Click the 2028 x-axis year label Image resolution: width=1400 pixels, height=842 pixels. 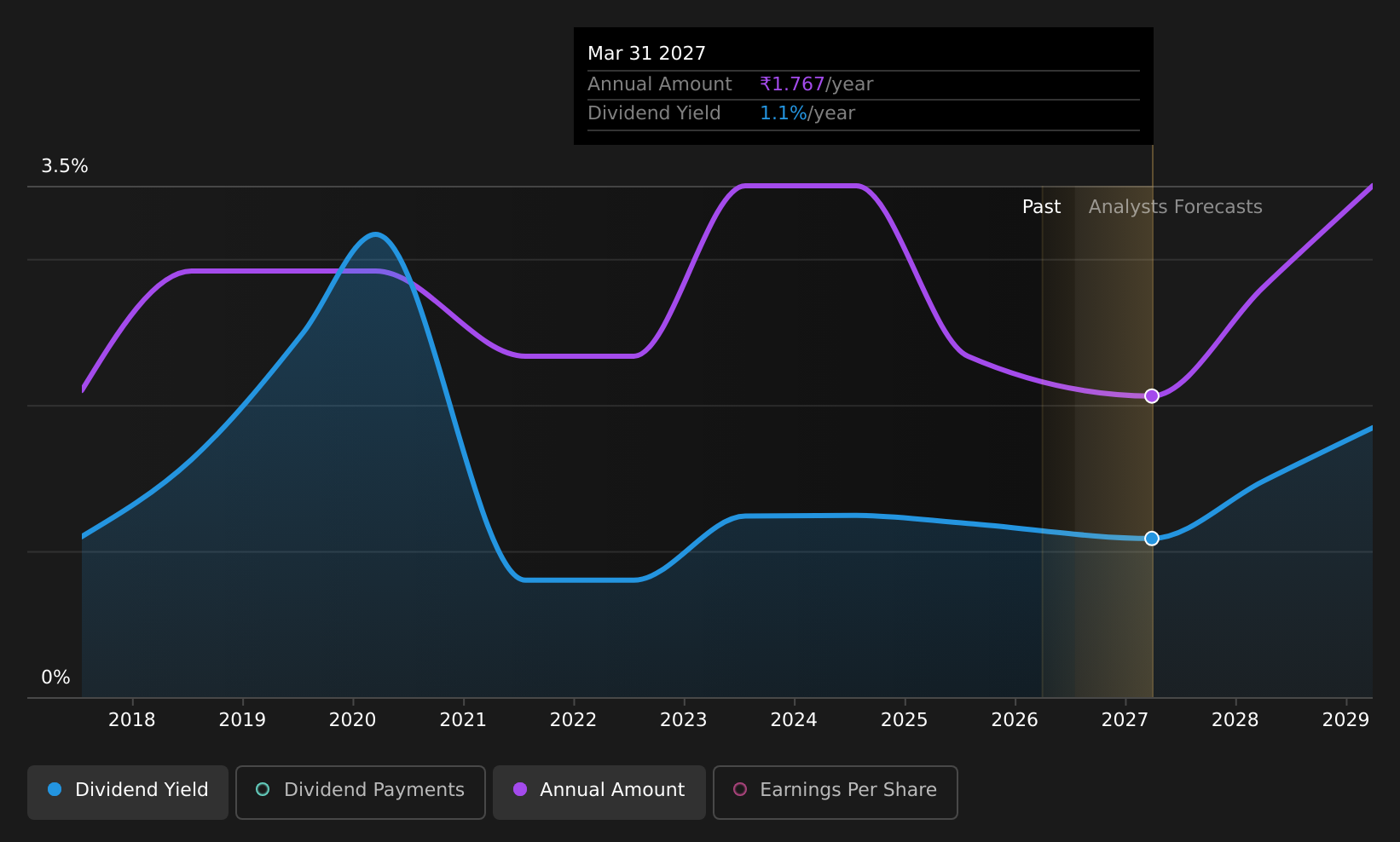[x=1235, y=720]
